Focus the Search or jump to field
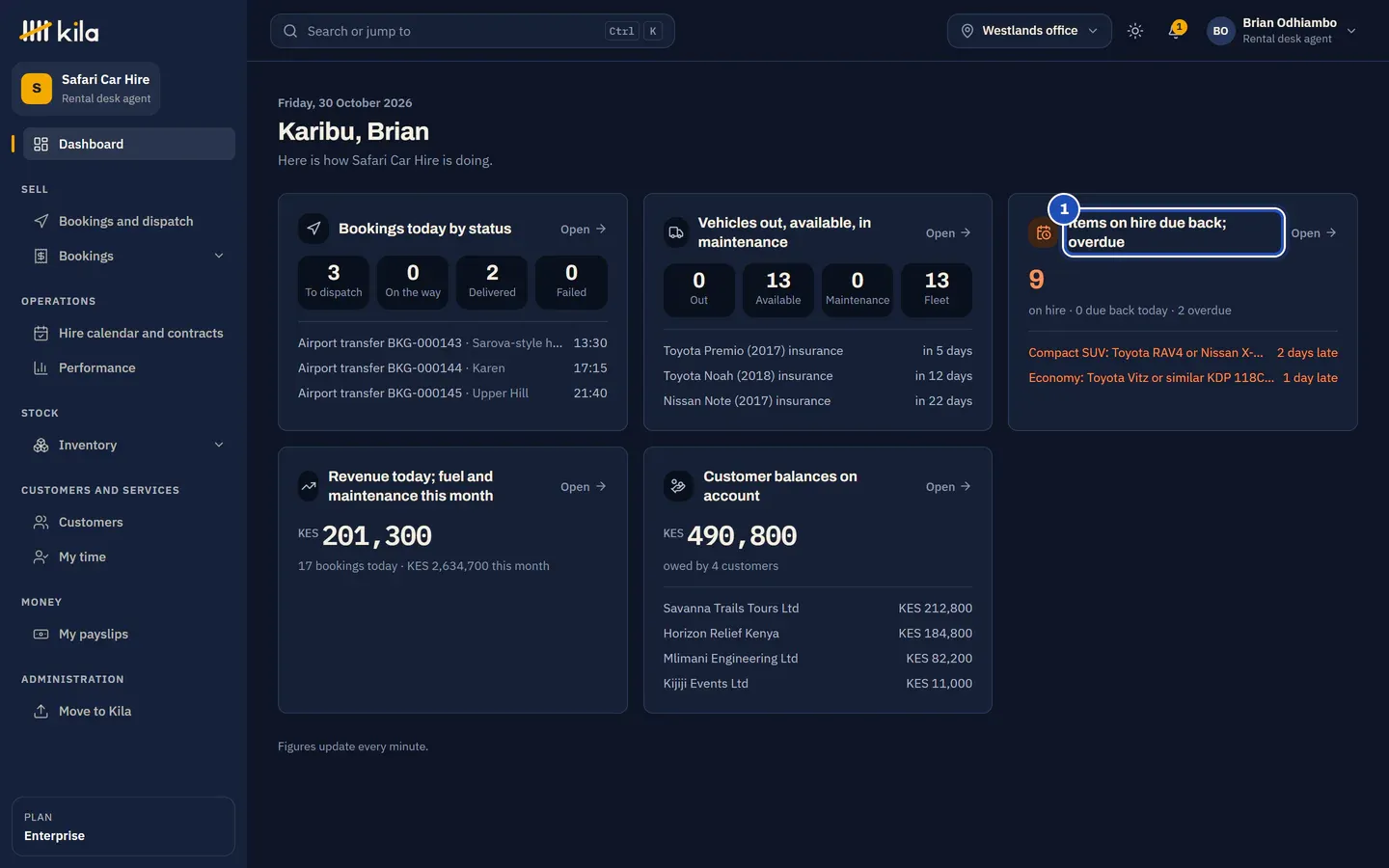This screenshot has height=868, width=1389. (x=472, y=31)
